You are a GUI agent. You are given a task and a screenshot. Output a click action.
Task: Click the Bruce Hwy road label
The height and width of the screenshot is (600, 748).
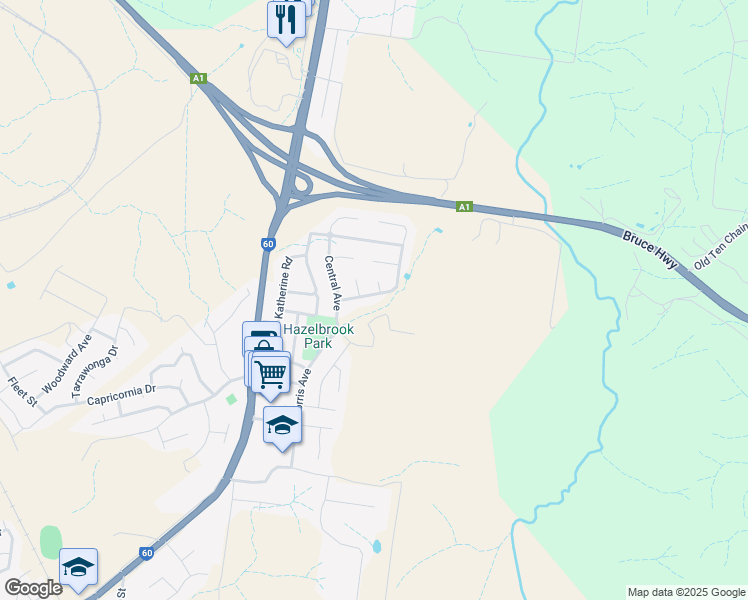(650, 249)
